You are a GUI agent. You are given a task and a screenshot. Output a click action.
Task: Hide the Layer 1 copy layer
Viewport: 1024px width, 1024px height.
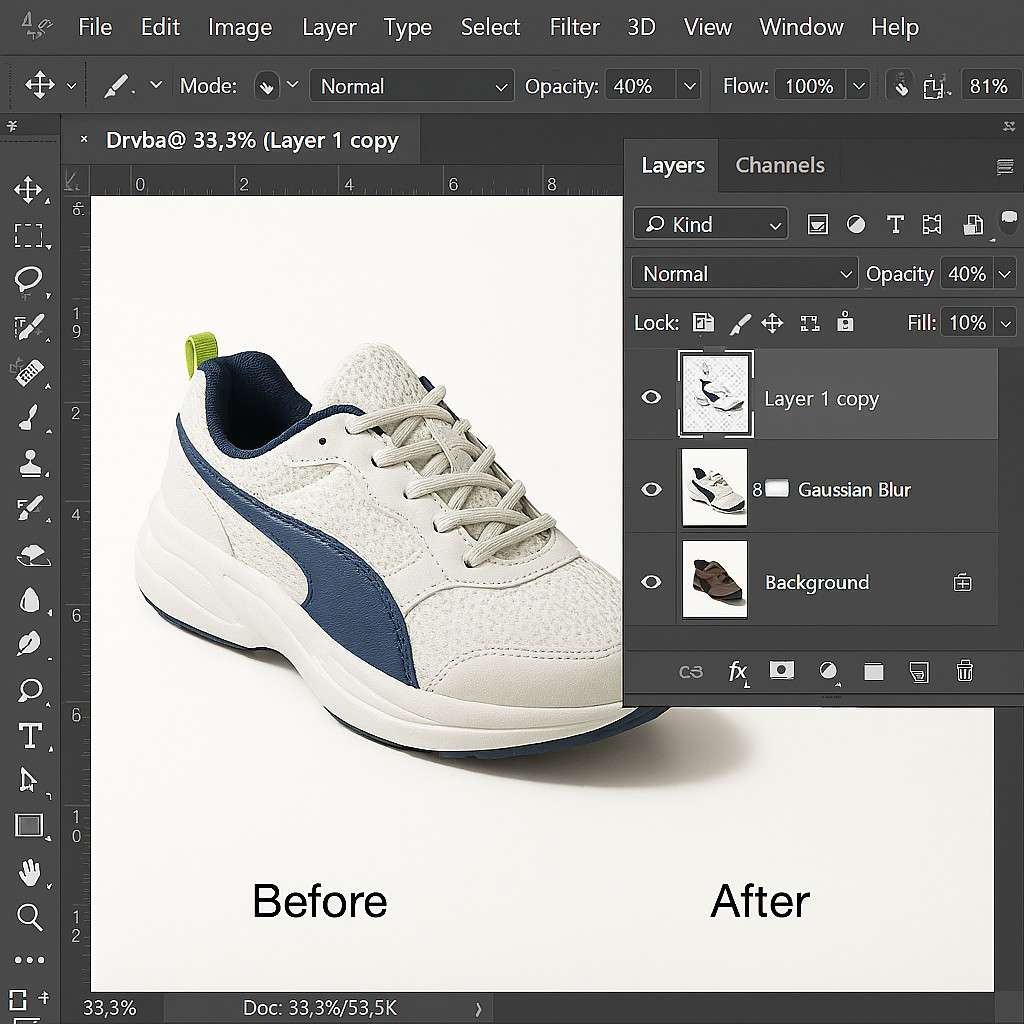tap(651, 398)
